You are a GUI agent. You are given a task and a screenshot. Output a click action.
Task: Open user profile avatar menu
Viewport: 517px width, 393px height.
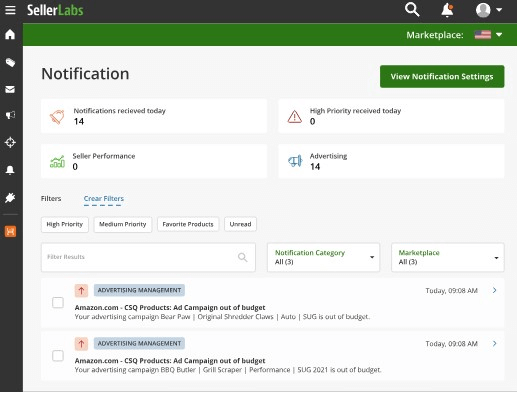[483, 10]
